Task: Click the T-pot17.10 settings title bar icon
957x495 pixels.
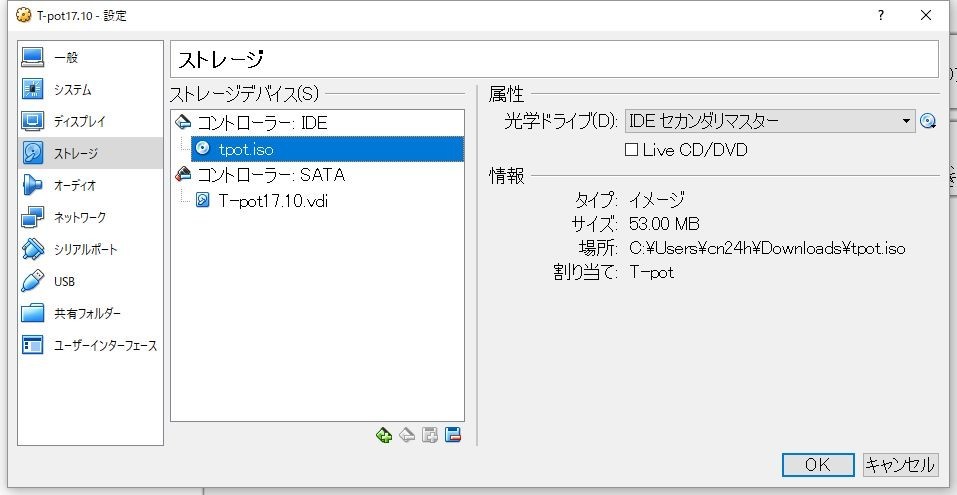Action: [23, 16]
